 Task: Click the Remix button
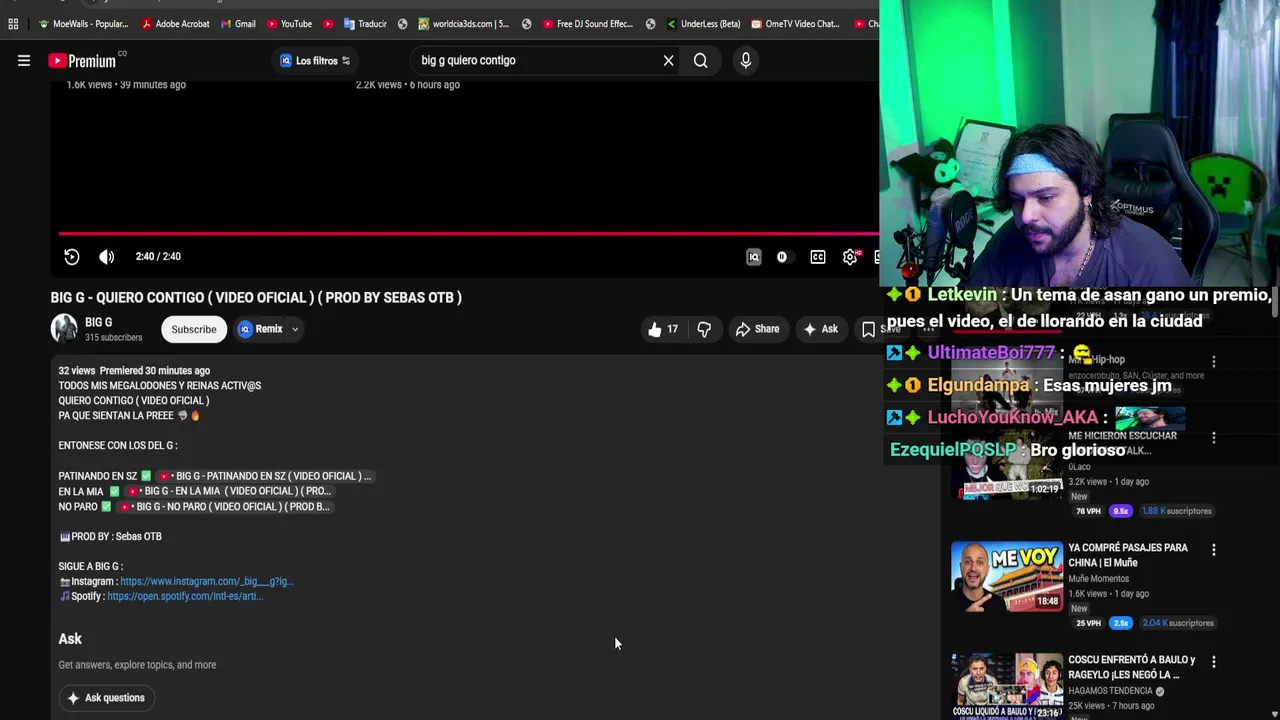[x=261, y=329]
